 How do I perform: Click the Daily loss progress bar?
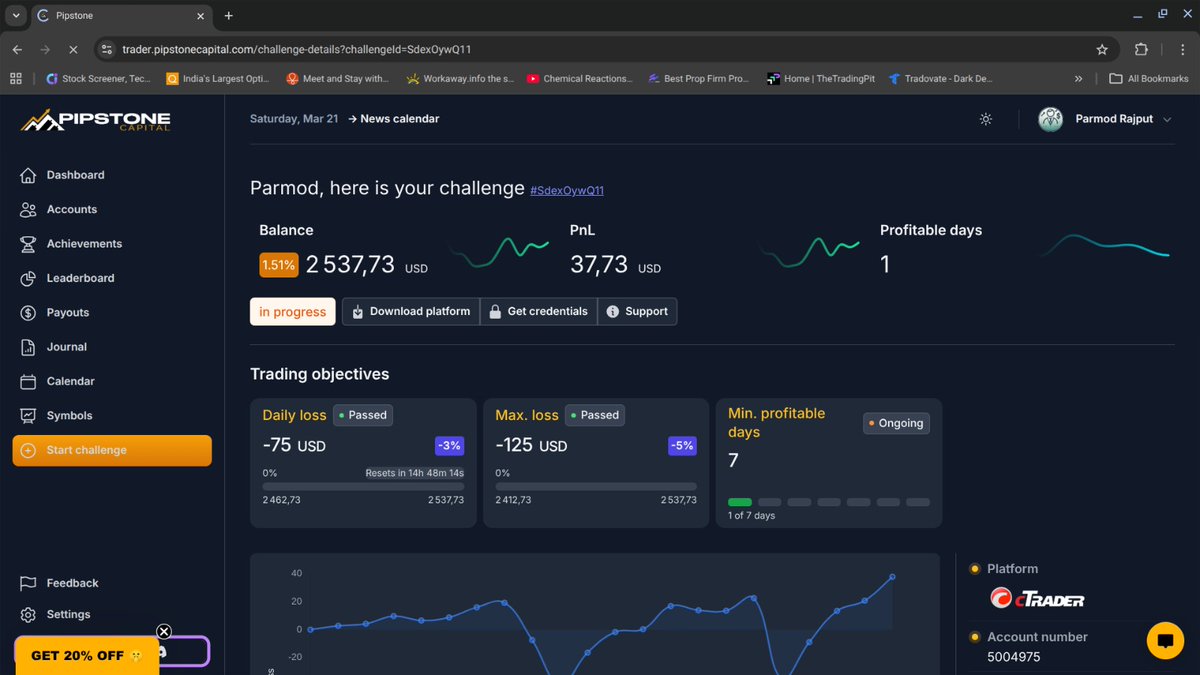click(x=363, y=486)
